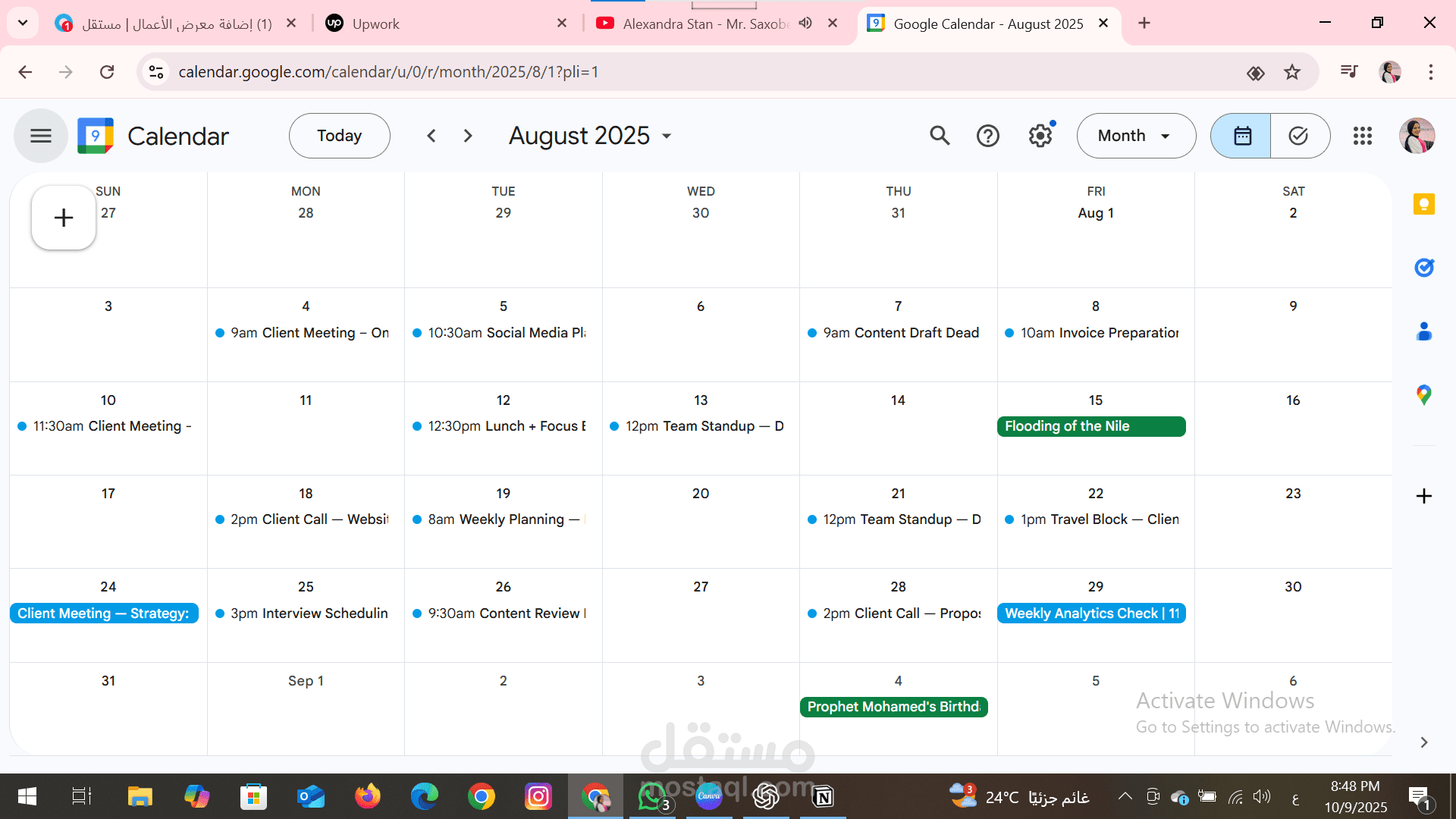This screenshot has height=819, width=1456.
Task: Open Flooding of the Nile event
Action: [x=1091, y=426]
